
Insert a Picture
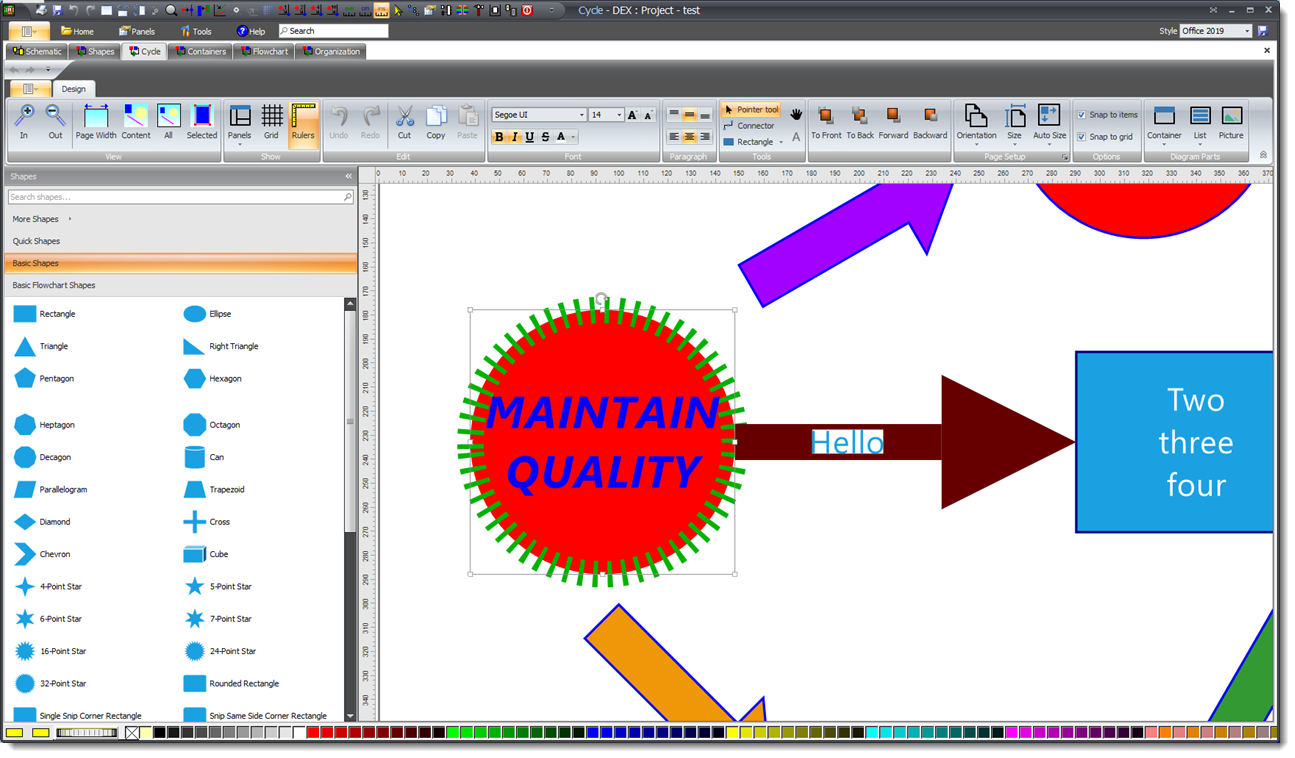point(1231,121)
